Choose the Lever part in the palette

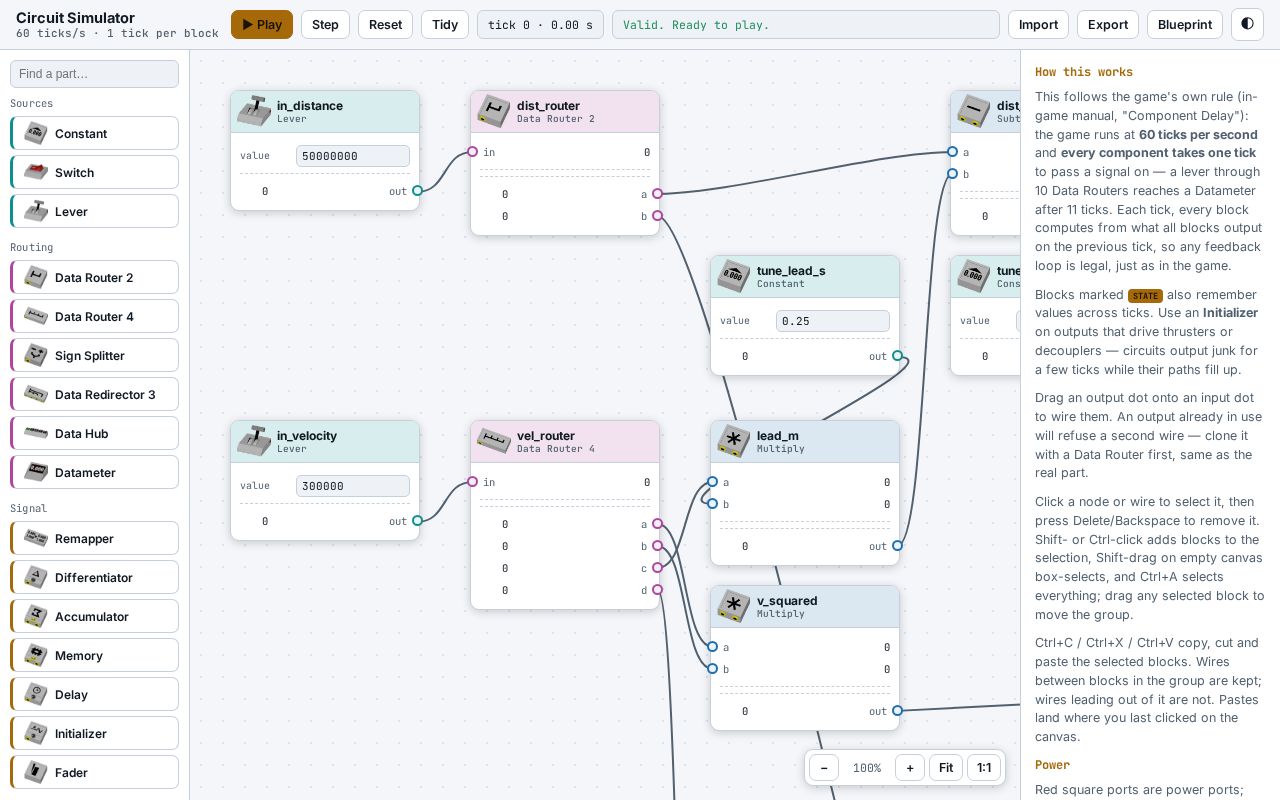tap(94, 211)
